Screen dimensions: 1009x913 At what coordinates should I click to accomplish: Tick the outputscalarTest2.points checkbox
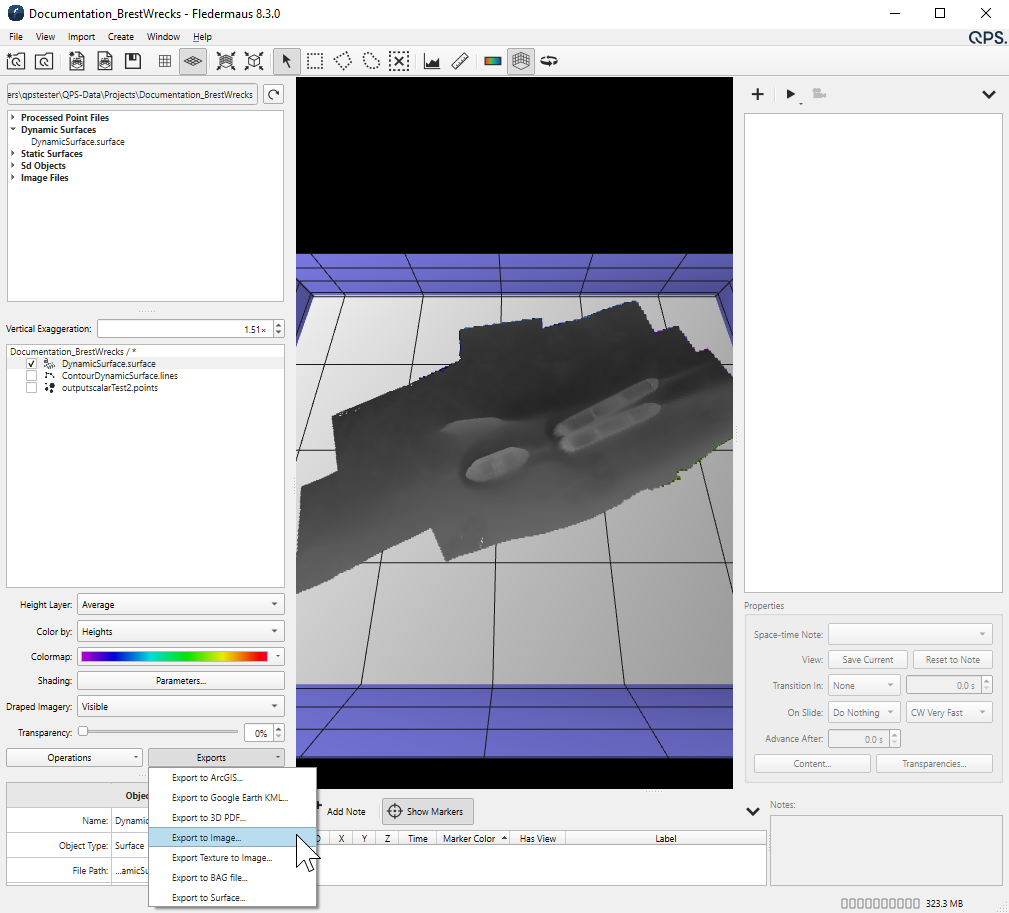pyautogui.click(x=32, y=388)
